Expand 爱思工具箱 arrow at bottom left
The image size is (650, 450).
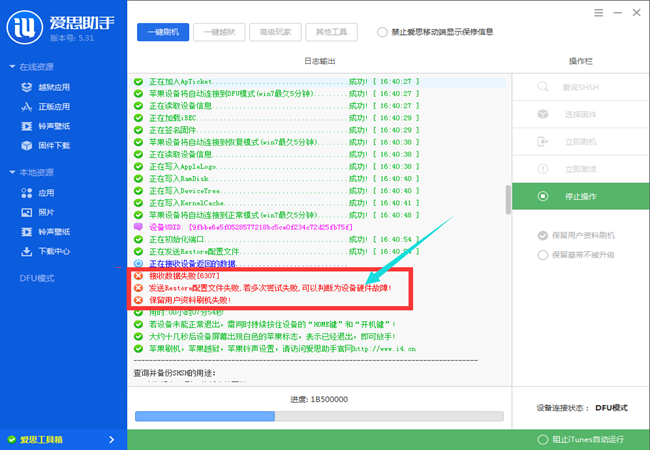tap(112, 440)
